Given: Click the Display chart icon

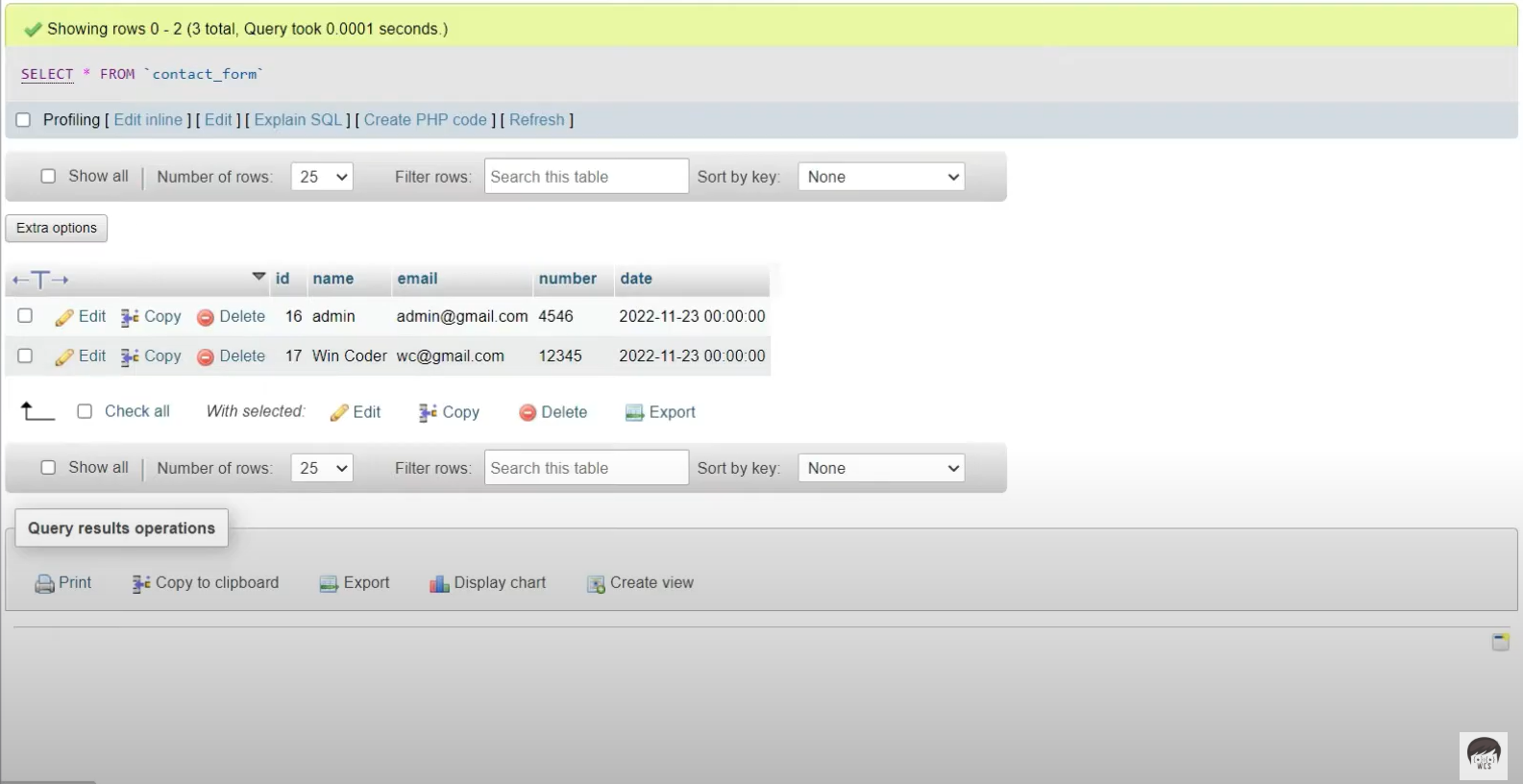Looking at the screenshot, I should coord(439,583).
